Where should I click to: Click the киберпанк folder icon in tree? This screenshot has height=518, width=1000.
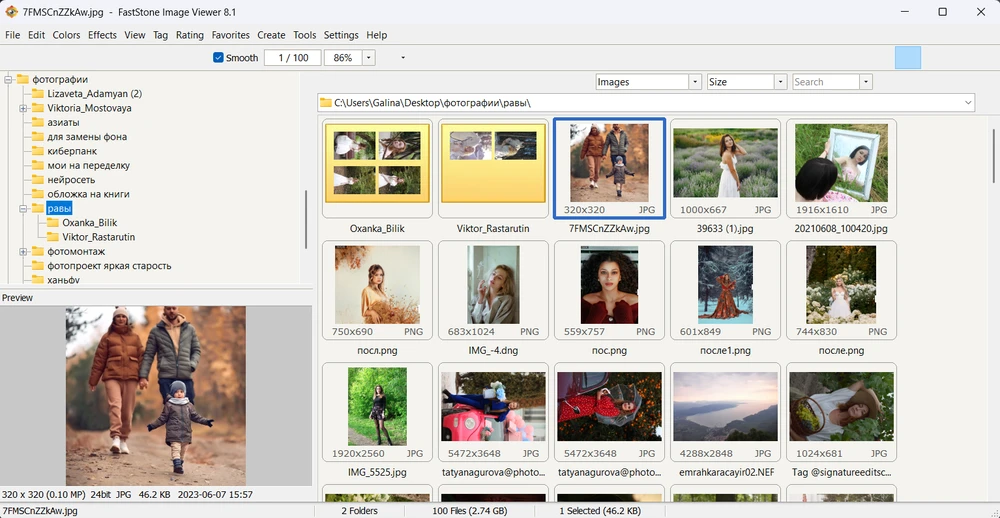tap(38, 151)
